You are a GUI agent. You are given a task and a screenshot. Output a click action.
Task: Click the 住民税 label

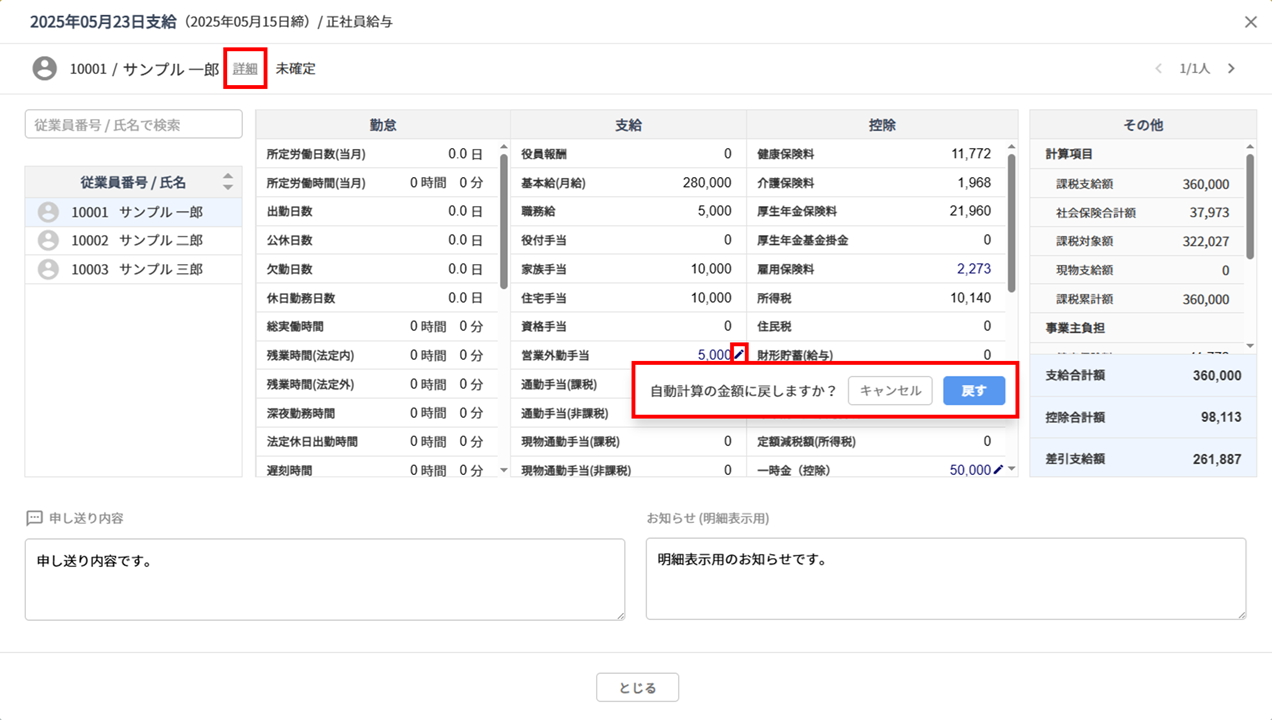(776, 326)
